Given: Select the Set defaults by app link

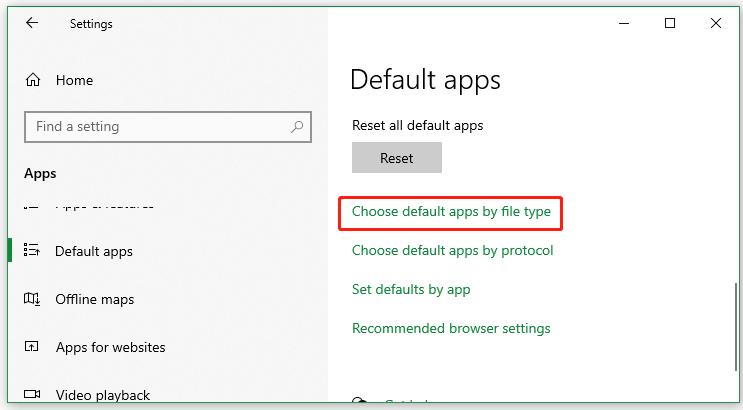Looking at the screenshot, I should 411,289.
